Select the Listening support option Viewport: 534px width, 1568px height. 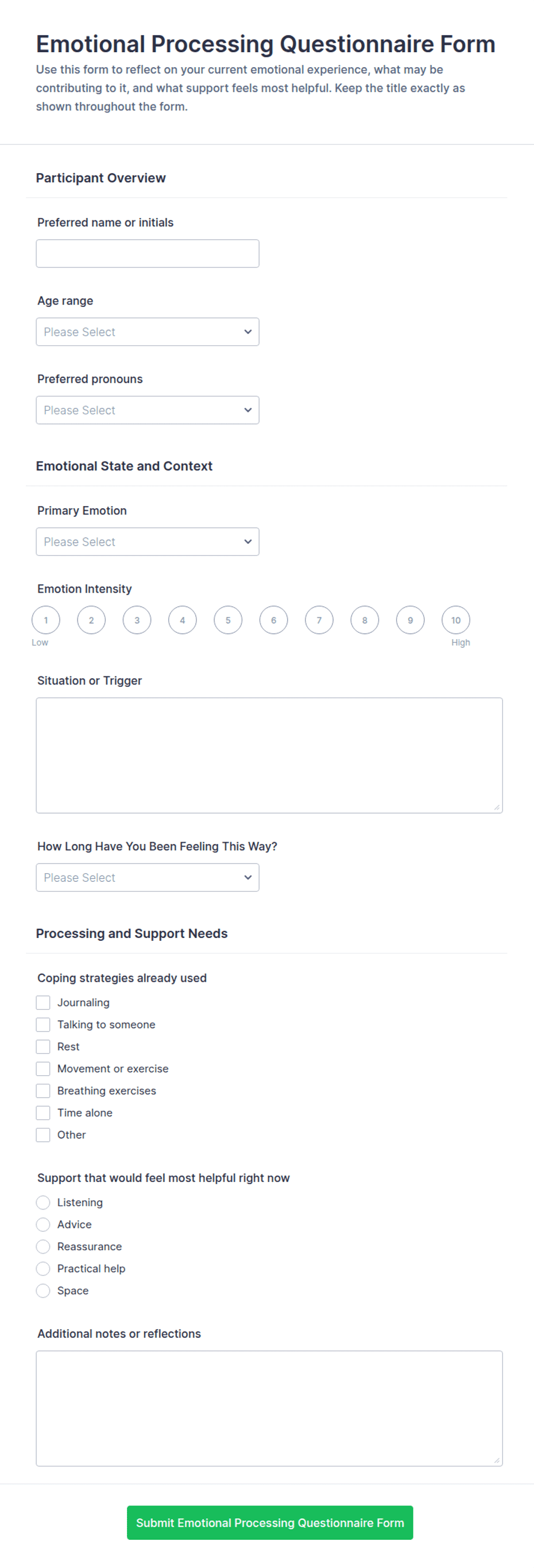(x=42, y=1201)
